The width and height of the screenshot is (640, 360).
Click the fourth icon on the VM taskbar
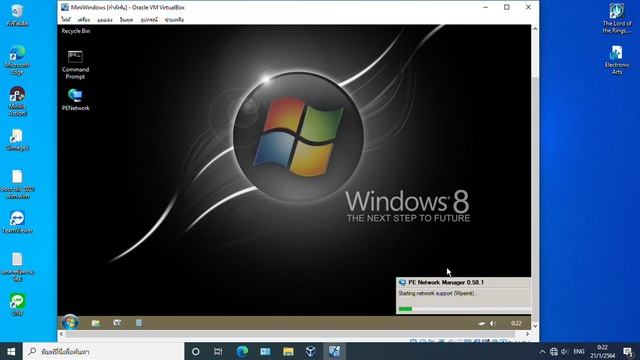coord(139,323)
